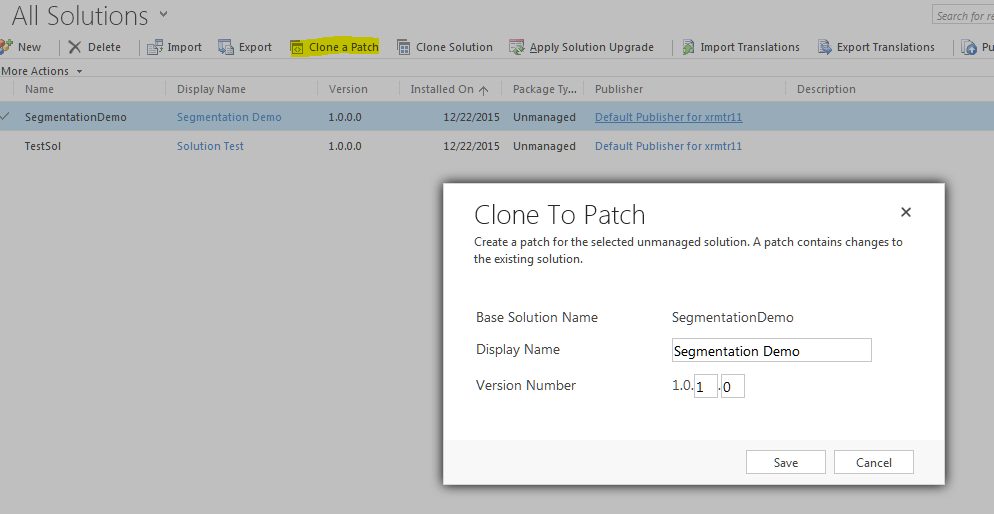Click the version field containing 0
The width and height of the screenshot is (994, 514).
732,386
